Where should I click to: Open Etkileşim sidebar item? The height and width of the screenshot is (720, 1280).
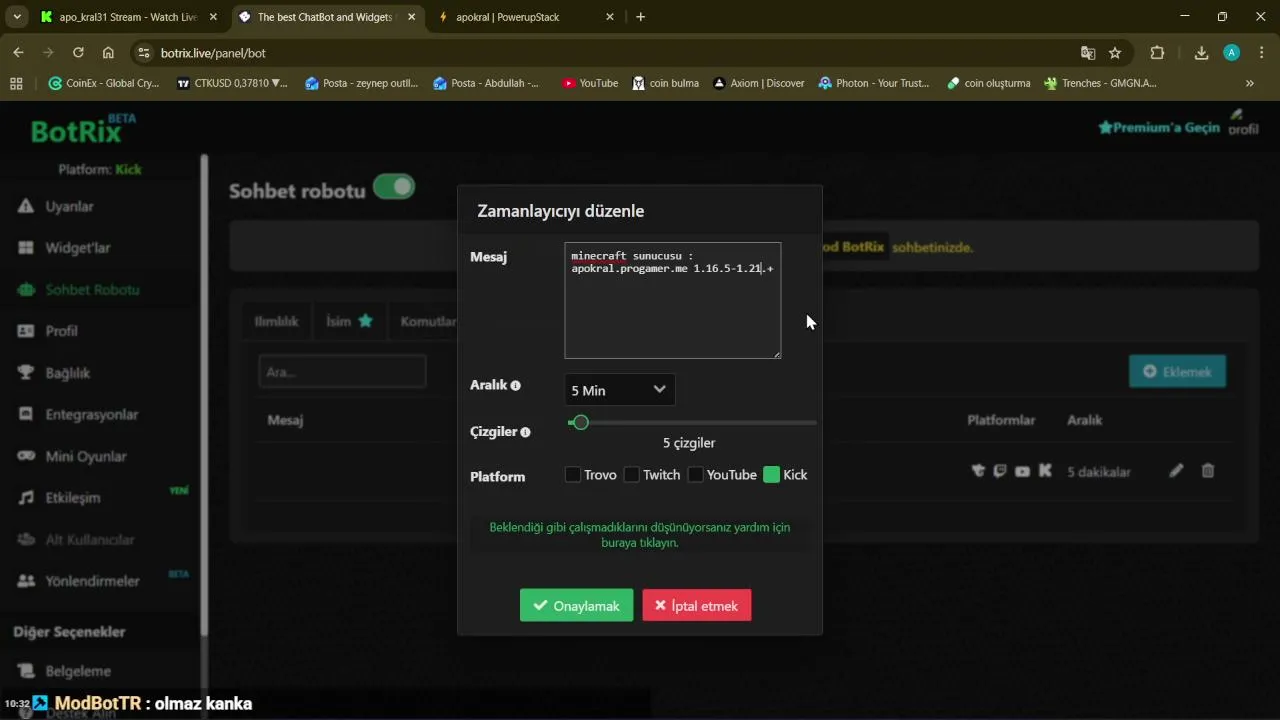pos(72,497)
